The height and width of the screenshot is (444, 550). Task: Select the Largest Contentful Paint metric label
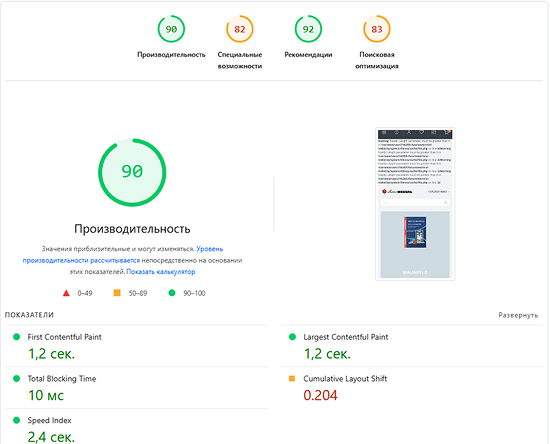[346, 337]
